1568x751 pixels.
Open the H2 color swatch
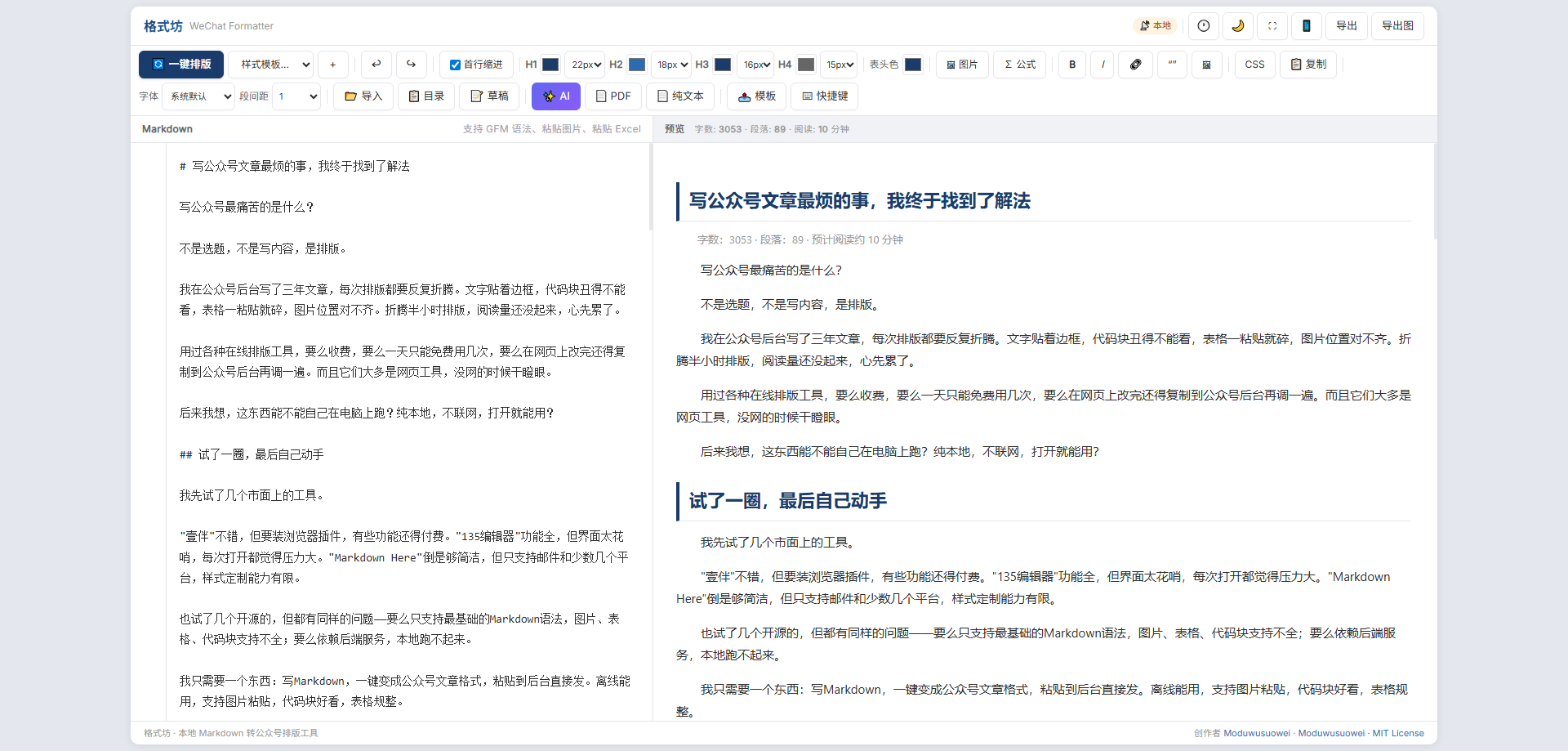click(x=637, y=65)
